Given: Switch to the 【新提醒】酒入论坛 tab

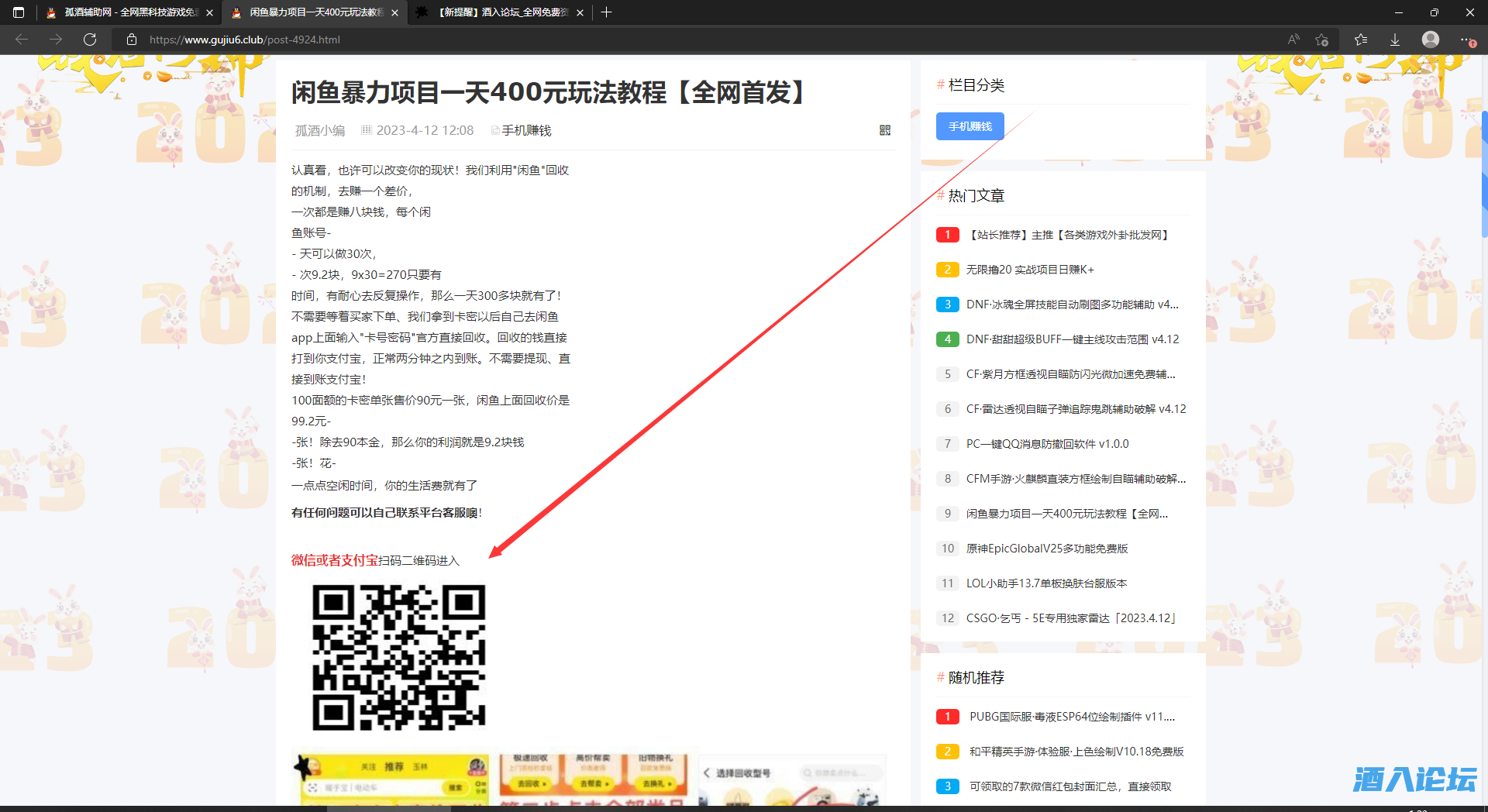Looking at the screenshot, I should 500,12.
